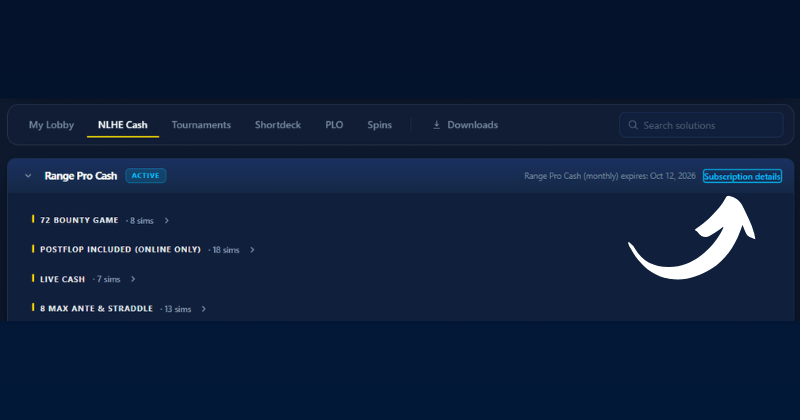800x420 pixels.
Task: Expand the 72 Bounty Game chevron
Action: tap(166, 220)
